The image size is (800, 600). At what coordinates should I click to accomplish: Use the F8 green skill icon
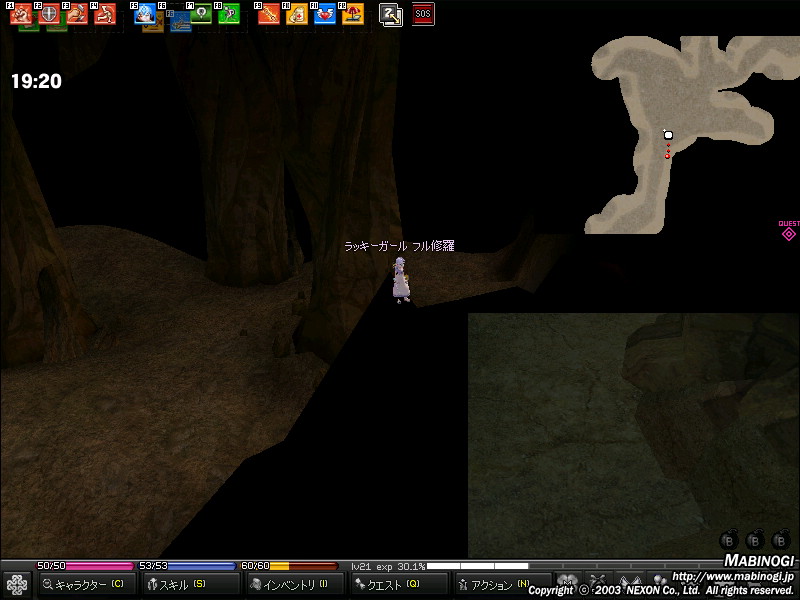point(229,14)
